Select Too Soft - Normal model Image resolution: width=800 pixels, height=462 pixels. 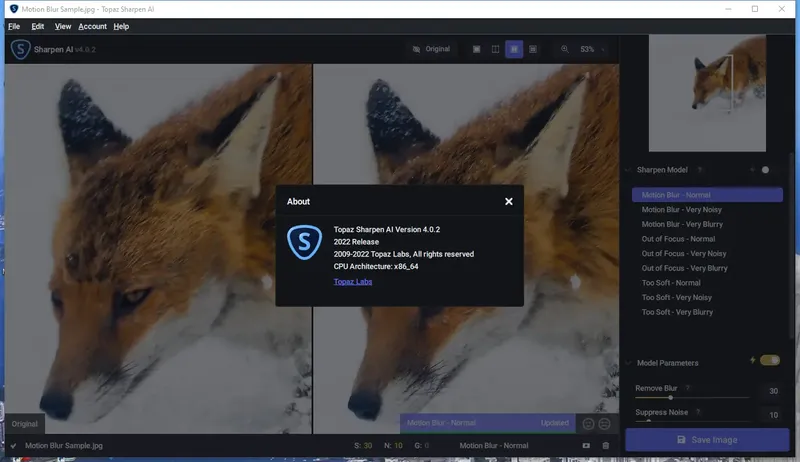707,283
